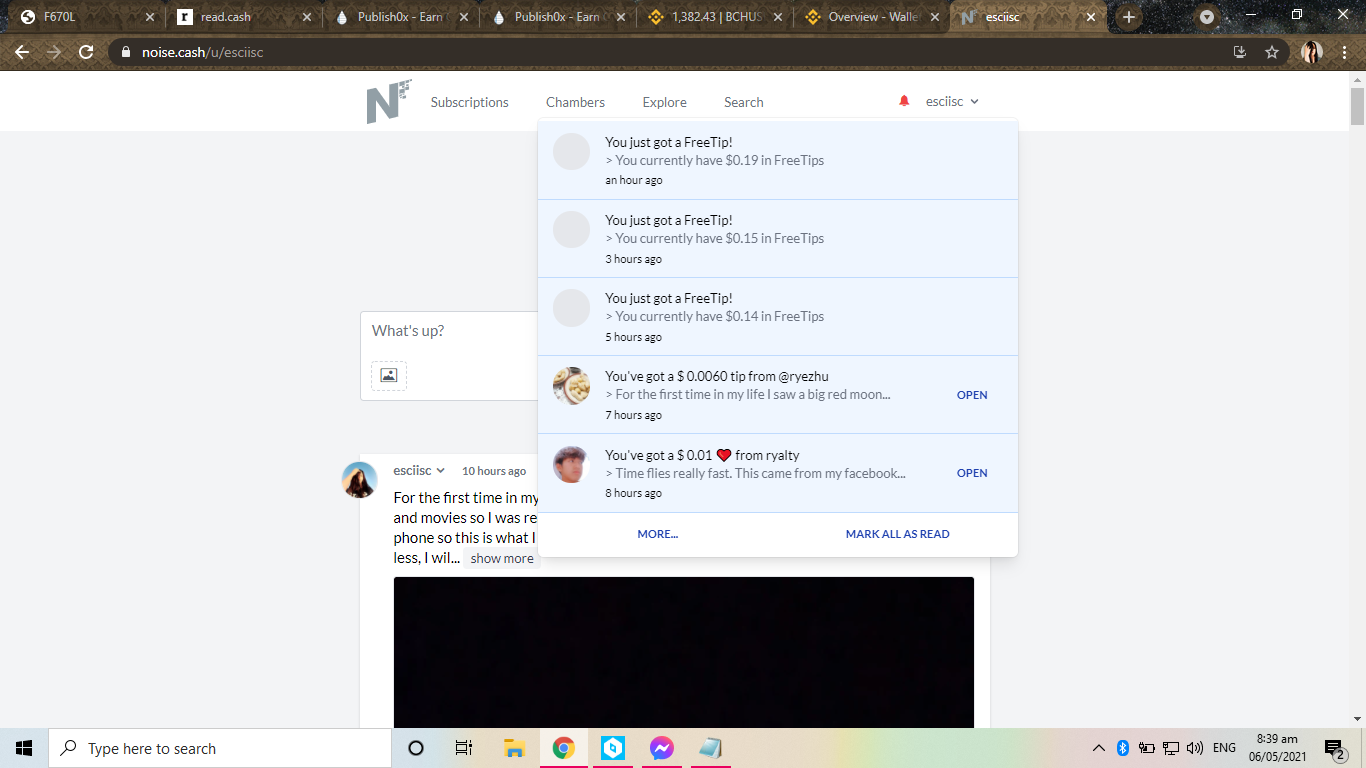Screen dimensions: 1366x768
Task: Click the $0.14 FreeTip notification
Action: pos(778,317)
